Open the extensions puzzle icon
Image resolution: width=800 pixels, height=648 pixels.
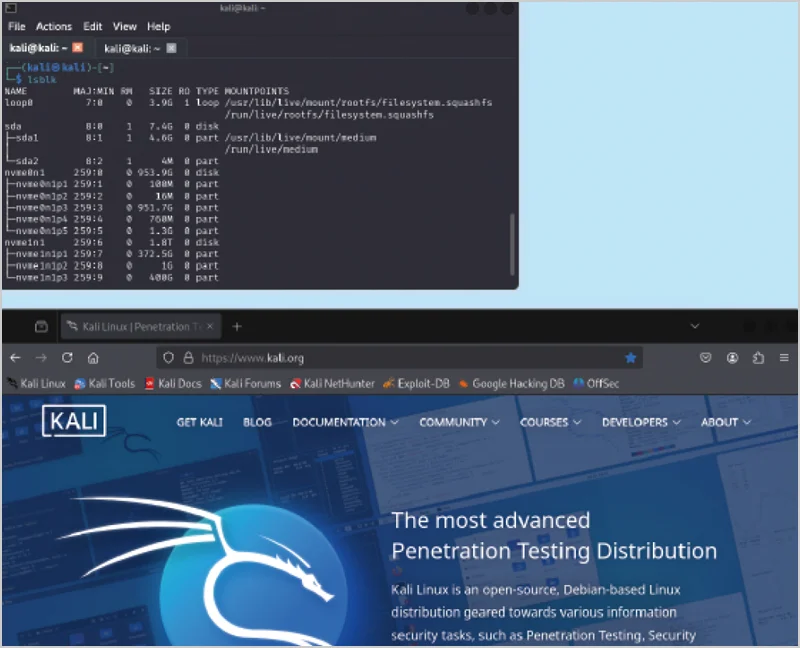point(758,357)
